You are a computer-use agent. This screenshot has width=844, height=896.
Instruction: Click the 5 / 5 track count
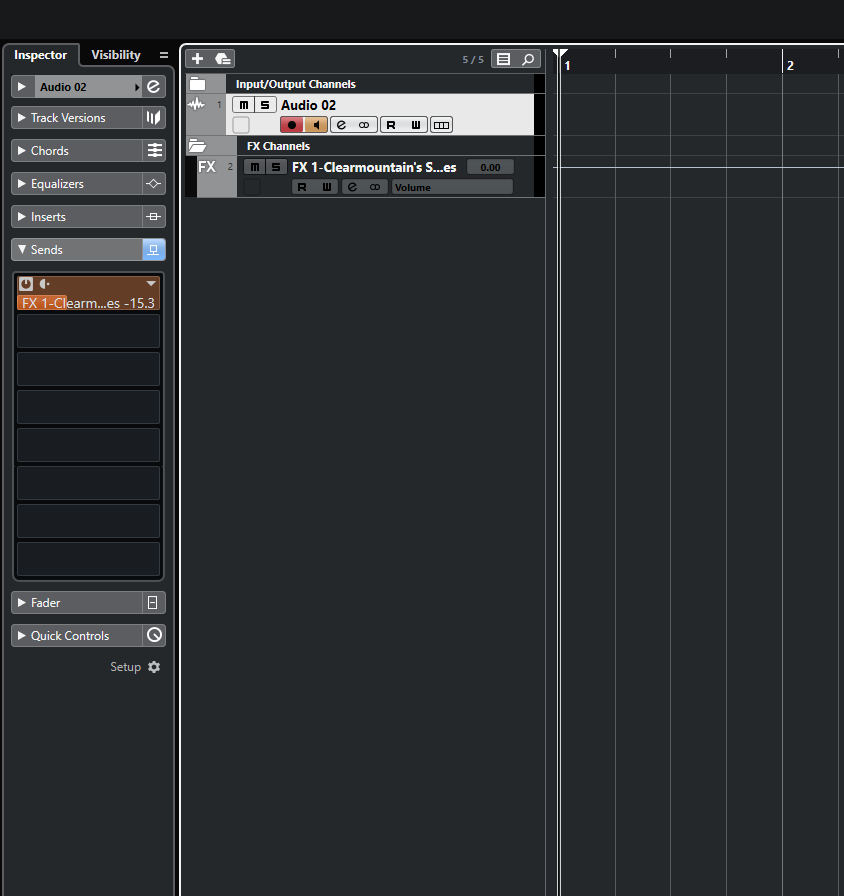point(473,59)
